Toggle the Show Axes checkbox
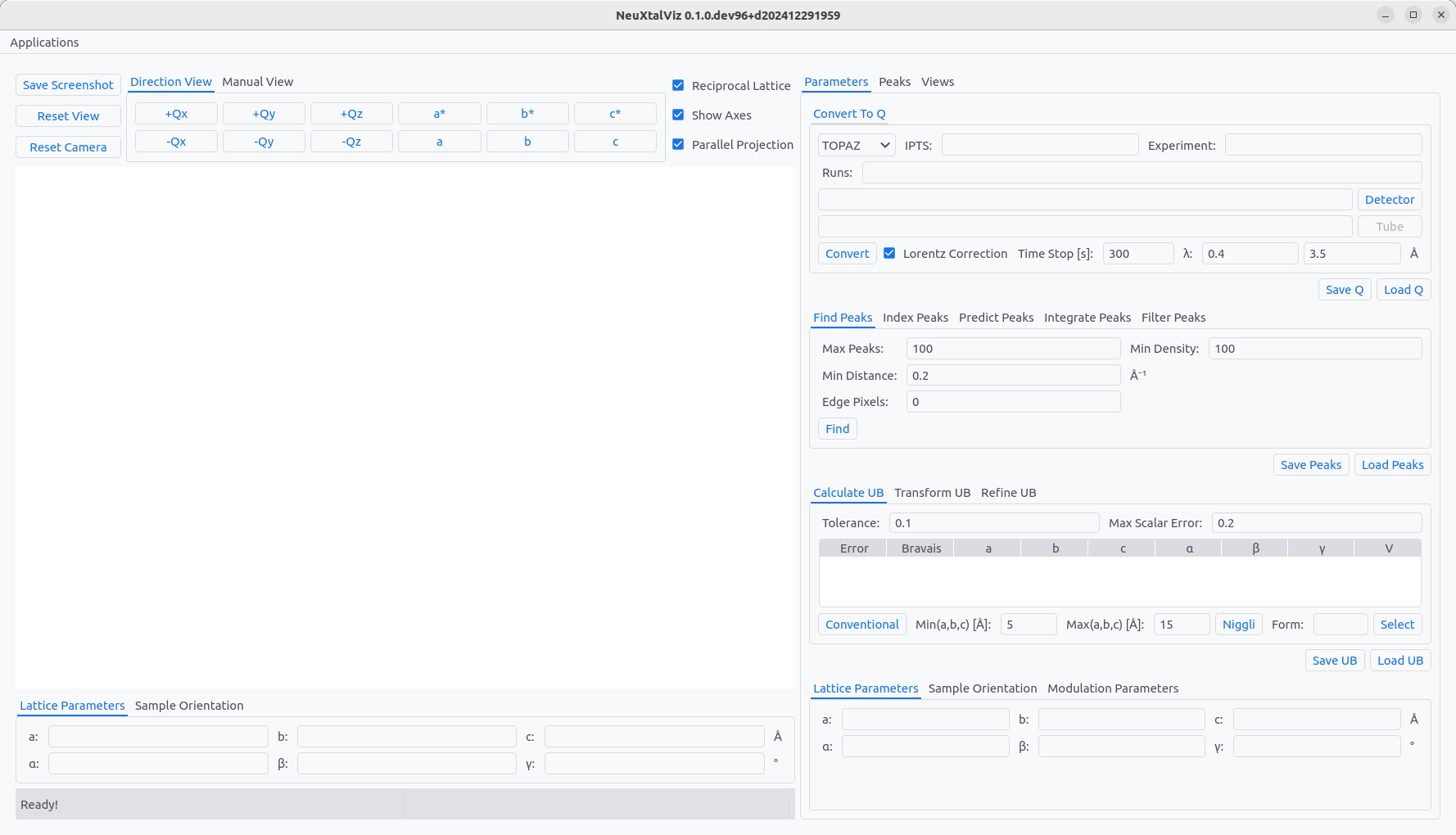This screenshot has width=1456, height=835. click(678, 115)
